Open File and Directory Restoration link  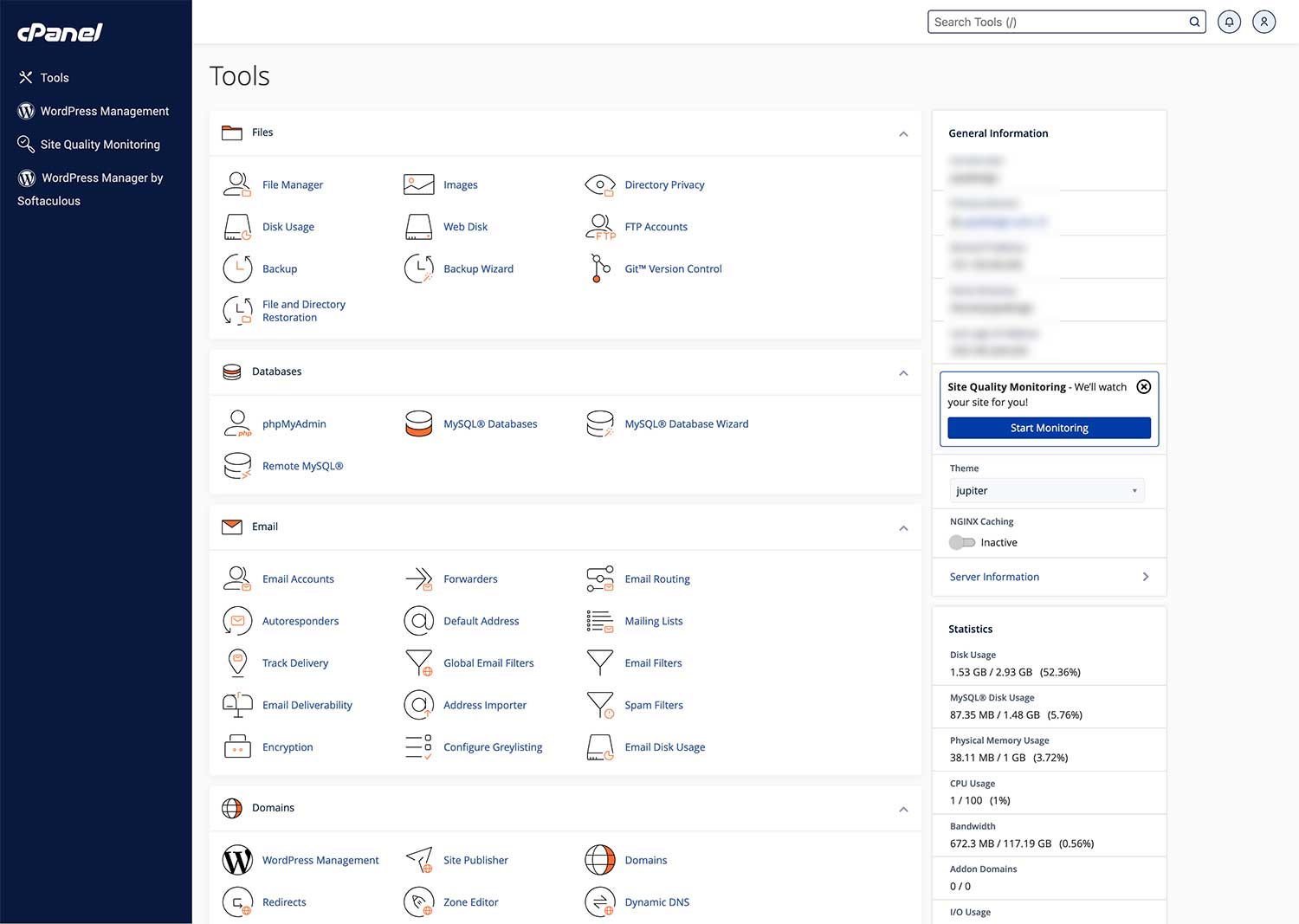coord(304,311)
